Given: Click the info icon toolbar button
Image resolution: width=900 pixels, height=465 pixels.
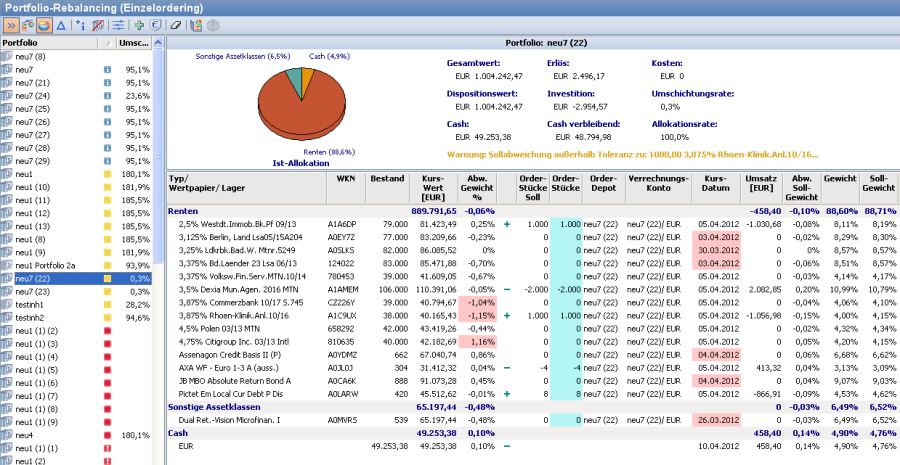Looking at the screenshot, I should (80, 24).
